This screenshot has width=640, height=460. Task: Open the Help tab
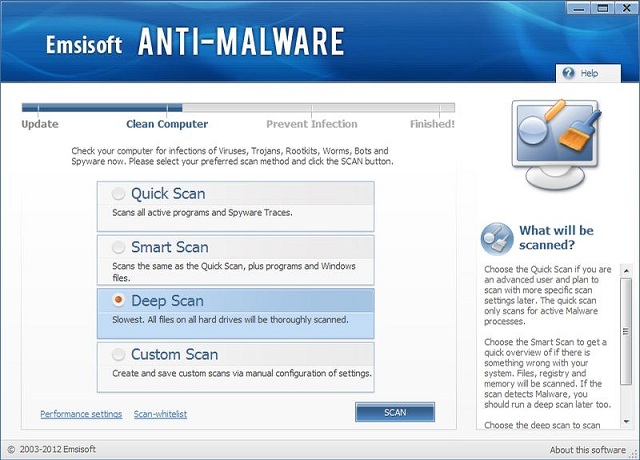tap(588, 73)
